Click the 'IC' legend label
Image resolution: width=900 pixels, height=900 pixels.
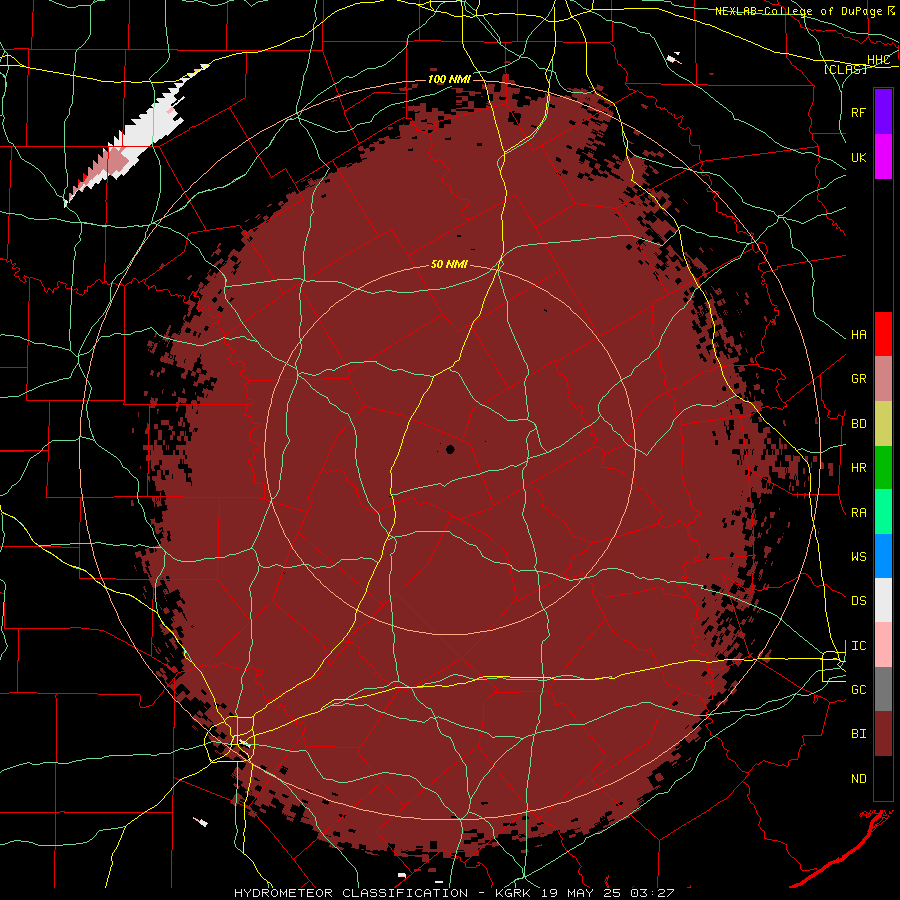[x=859, y=646]
